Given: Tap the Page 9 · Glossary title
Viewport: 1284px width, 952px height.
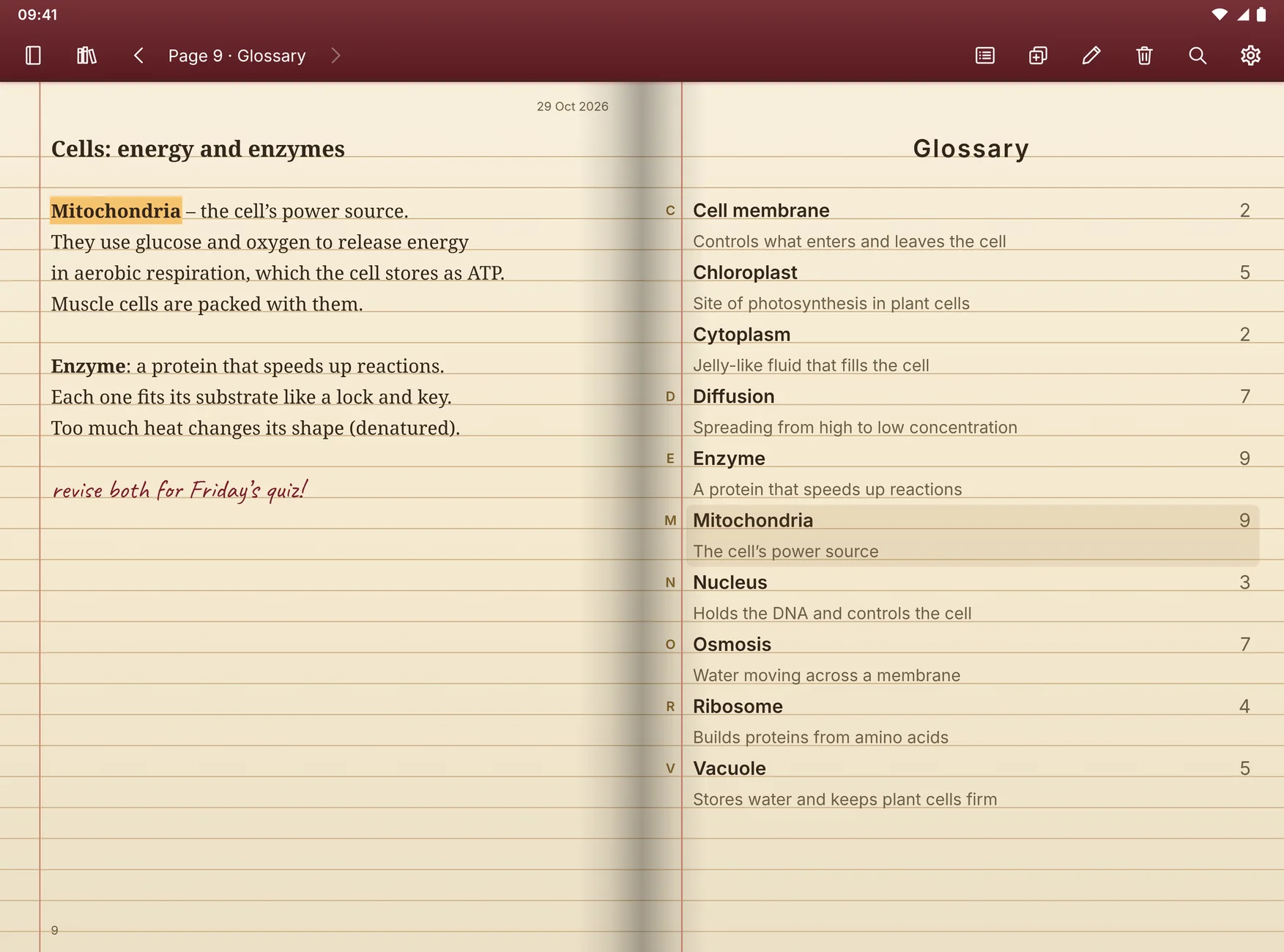Looking at the screenshot, I should coord(237,56).
